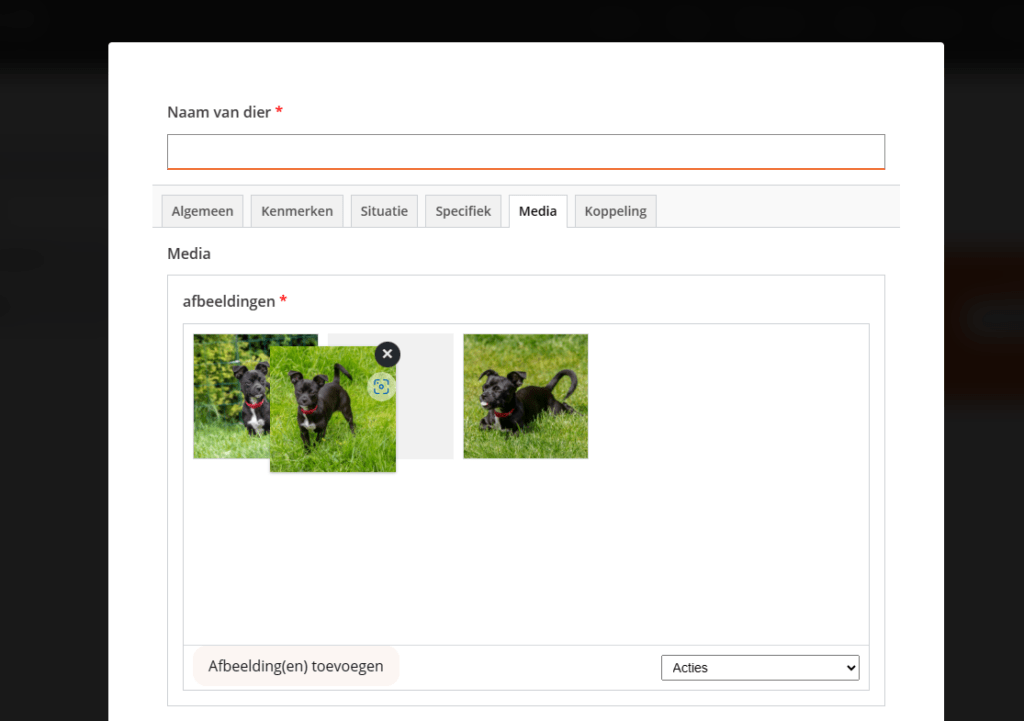The height and width of the screenshot is (721, 1024).
Task: Open the Koppeling tab
Action: click(615, 211)
